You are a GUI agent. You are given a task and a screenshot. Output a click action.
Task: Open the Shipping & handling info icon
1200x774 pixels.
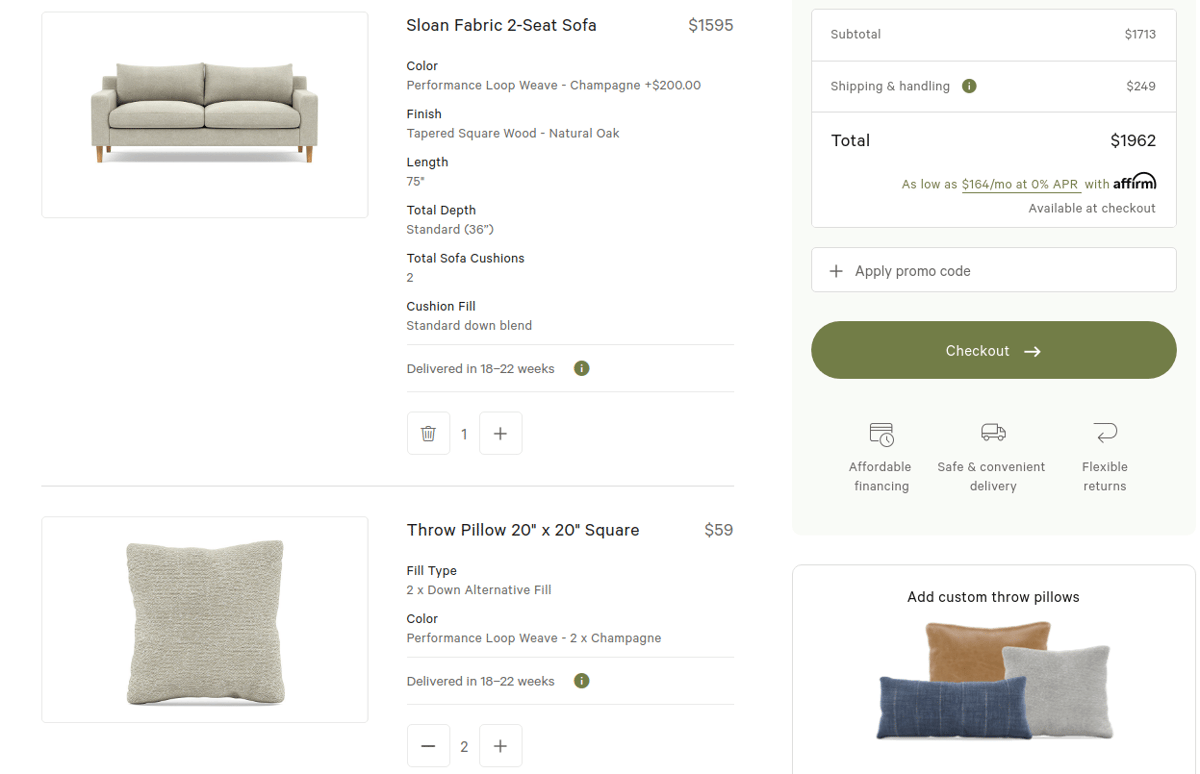click(x=968, y=86)
